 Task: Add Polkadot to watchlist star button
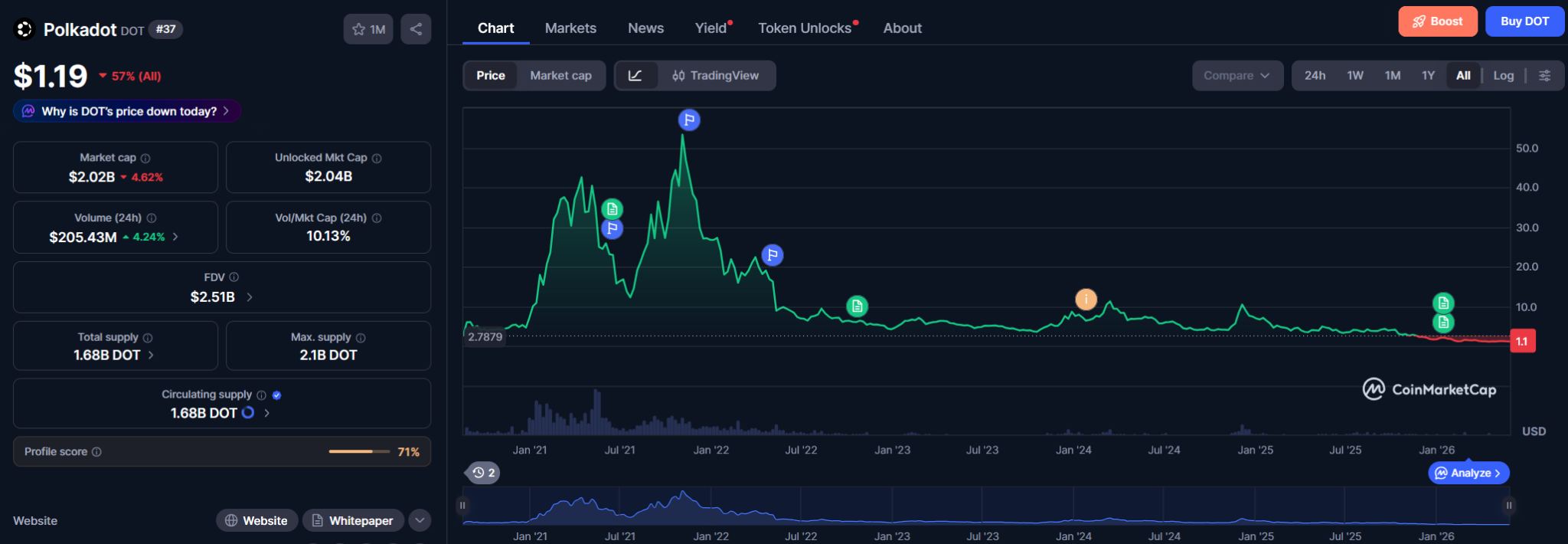click(368, 29)
